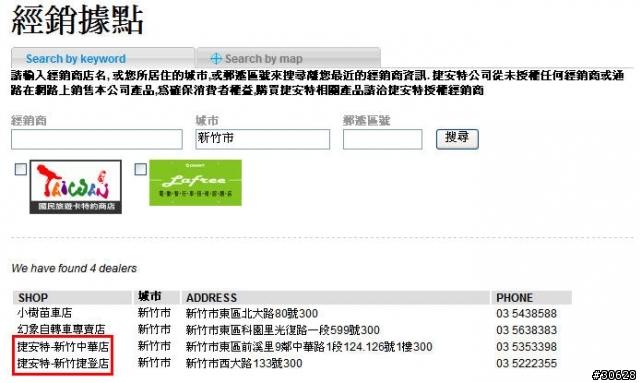Click the 新竹市 city cell in the 小樹苗車店 row
The width and height of the screenshot is (640, 383).
point(154,313)
